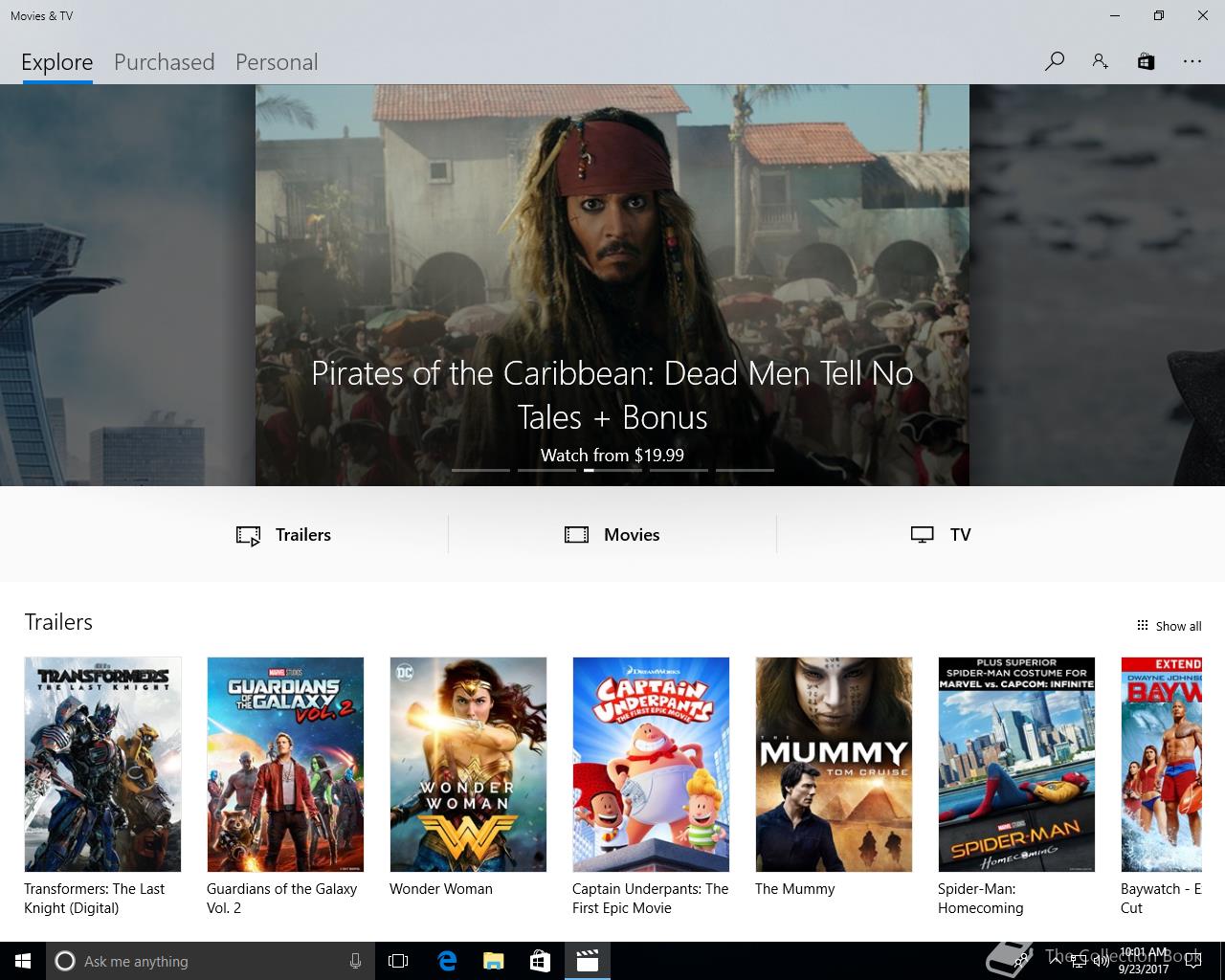Switch to the Personal tab
This screenshot has height=980, width=1225.
[x=277, y=62]
